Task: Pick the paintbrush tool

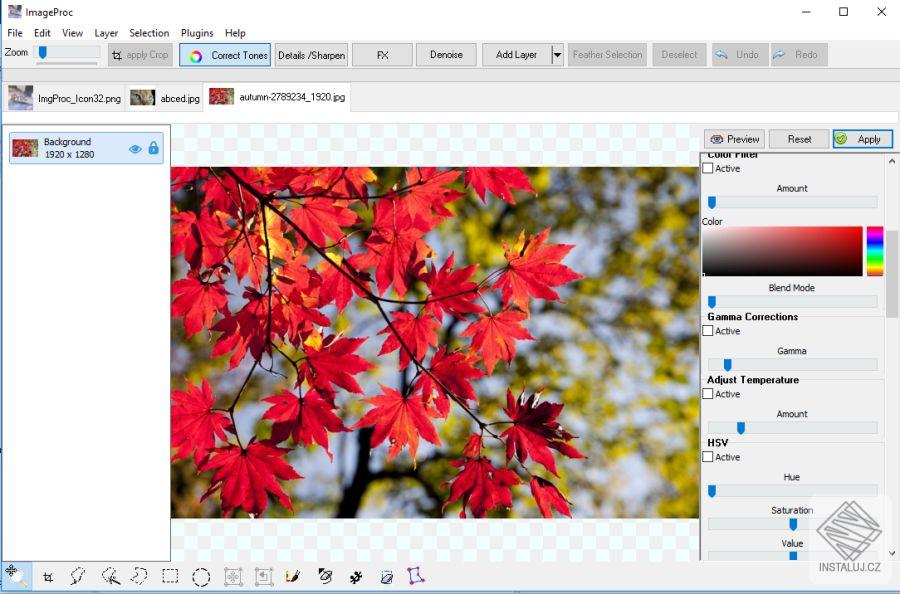Action: (x=292, y=577)
